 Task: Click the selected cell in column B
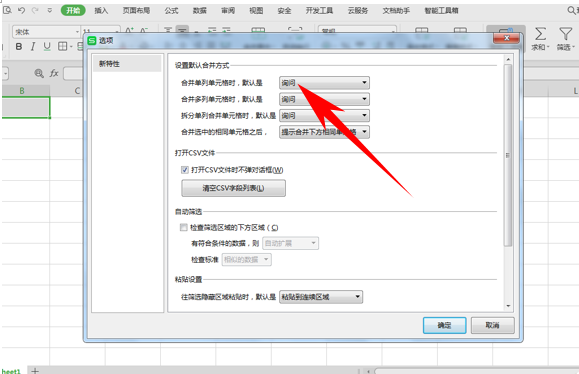point(25,107)
